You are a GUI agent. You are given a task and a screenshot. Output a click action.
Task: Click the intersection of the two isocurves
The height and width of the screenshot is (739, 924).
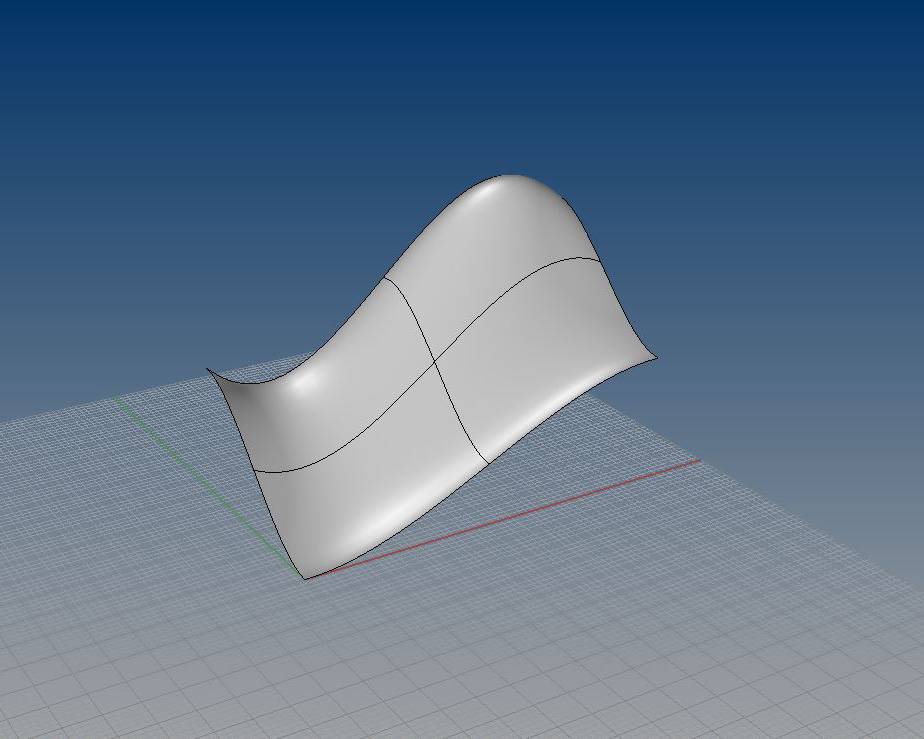click(436, 364)
